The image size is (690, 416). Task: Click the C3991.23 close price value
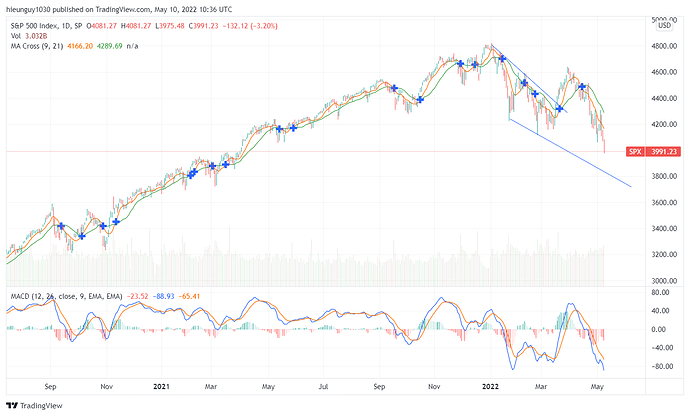tap(203, 26)
